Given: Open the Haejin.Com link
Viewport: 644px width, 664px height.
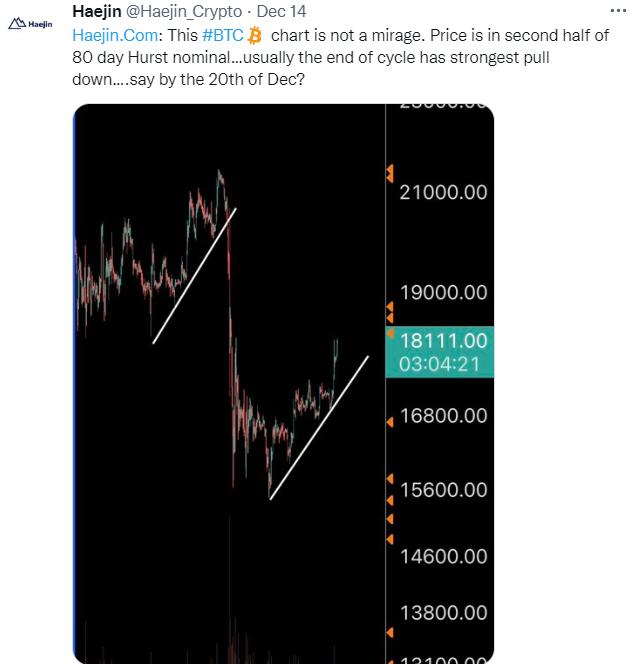Looking at the screenshot, I should (115, 36).
